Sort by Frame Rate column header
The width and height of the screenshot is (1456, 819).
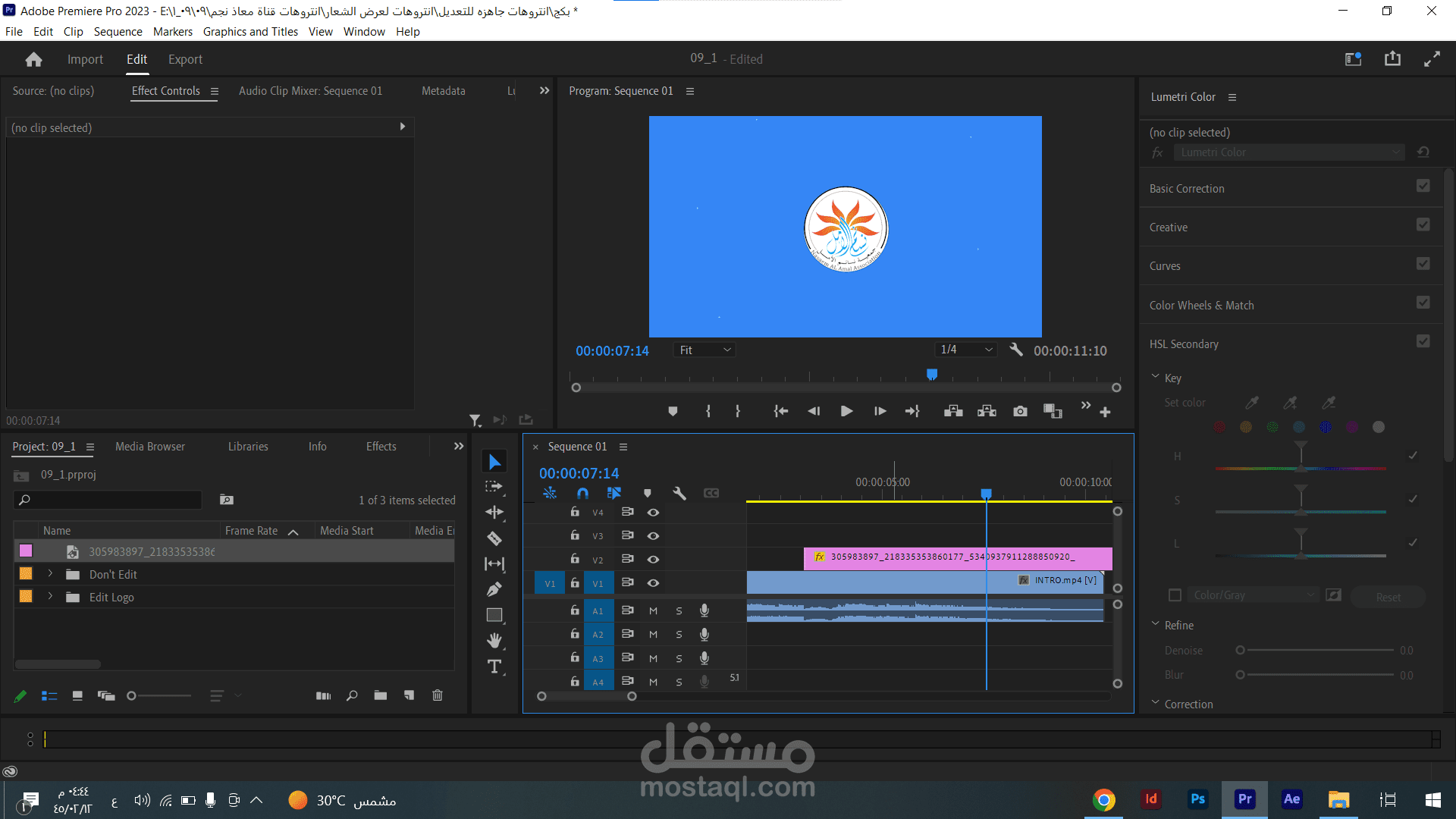(x=252, y=531)
